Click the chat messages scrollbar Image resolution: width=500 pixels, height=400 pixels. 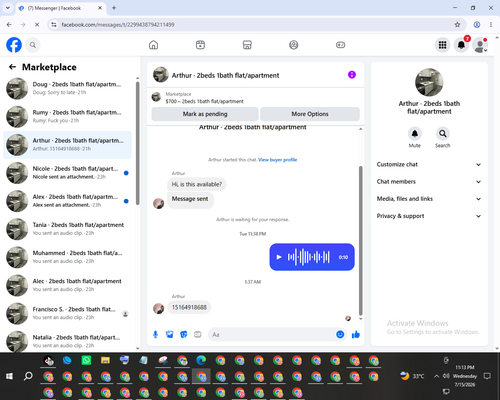(x=360, y=240)
